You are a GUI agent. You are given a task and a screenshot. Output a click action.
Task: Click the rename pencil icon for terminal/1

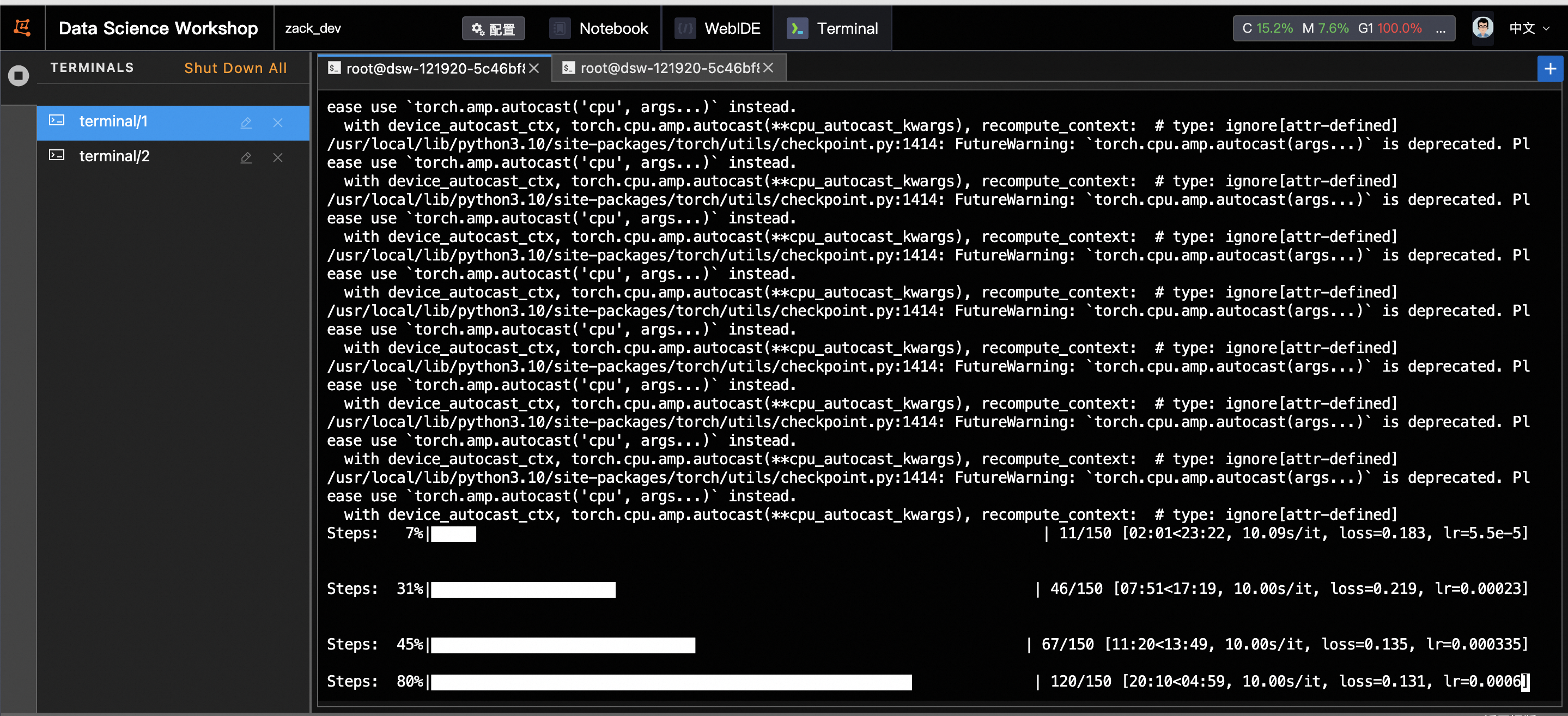[246, 123]
